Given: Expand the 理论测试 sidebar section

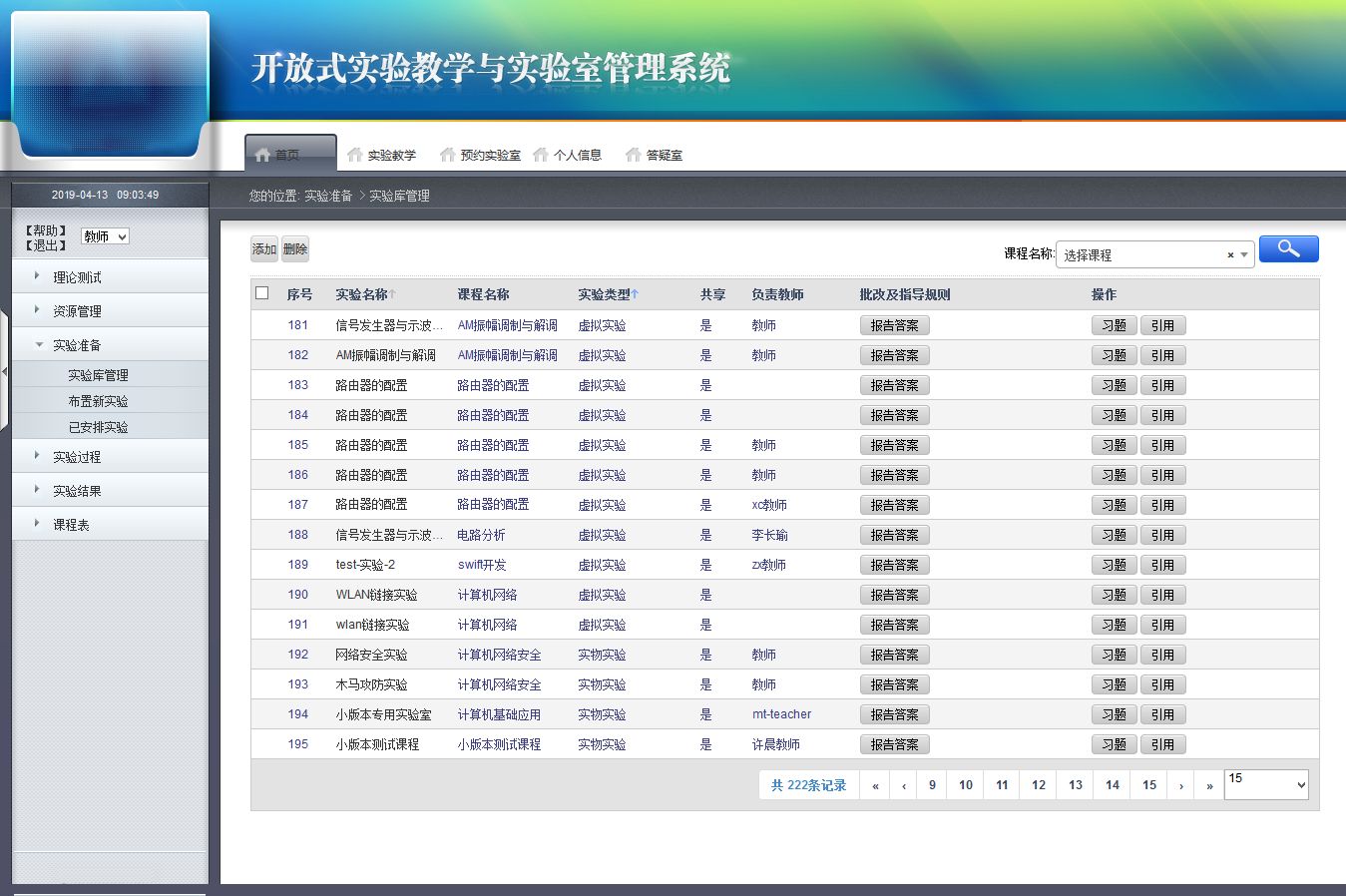Looking at the screenshot, I should click(x=77, y=277).
